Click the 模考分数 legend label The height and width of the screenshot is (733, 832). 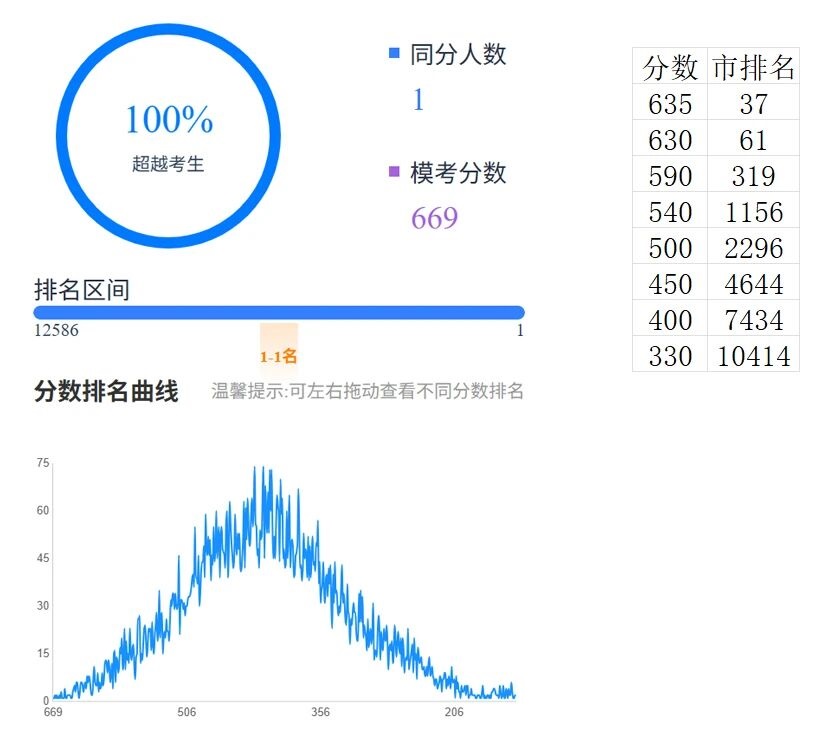tap(458, 173)
